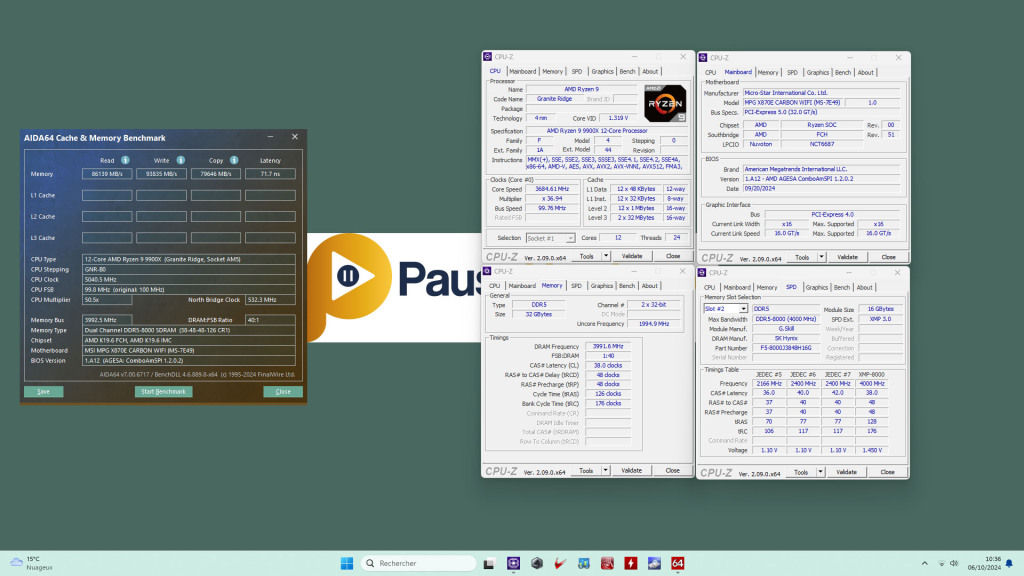Click the Save button in AIDA64

[42, 391]
